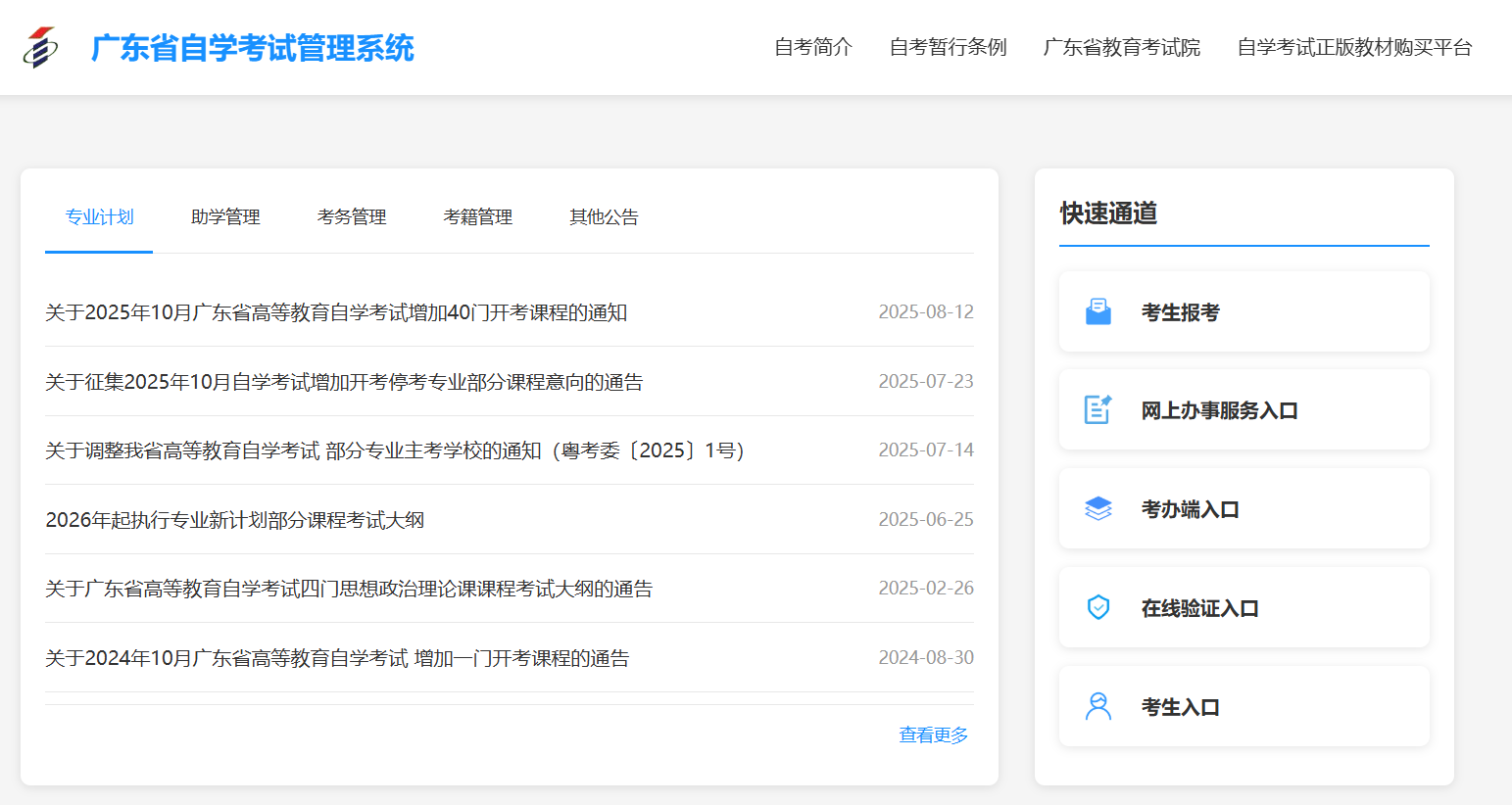The image size is (1512, 805).
Task: Switch to the 考务管理 tab
Action: [x=352, y=217]
